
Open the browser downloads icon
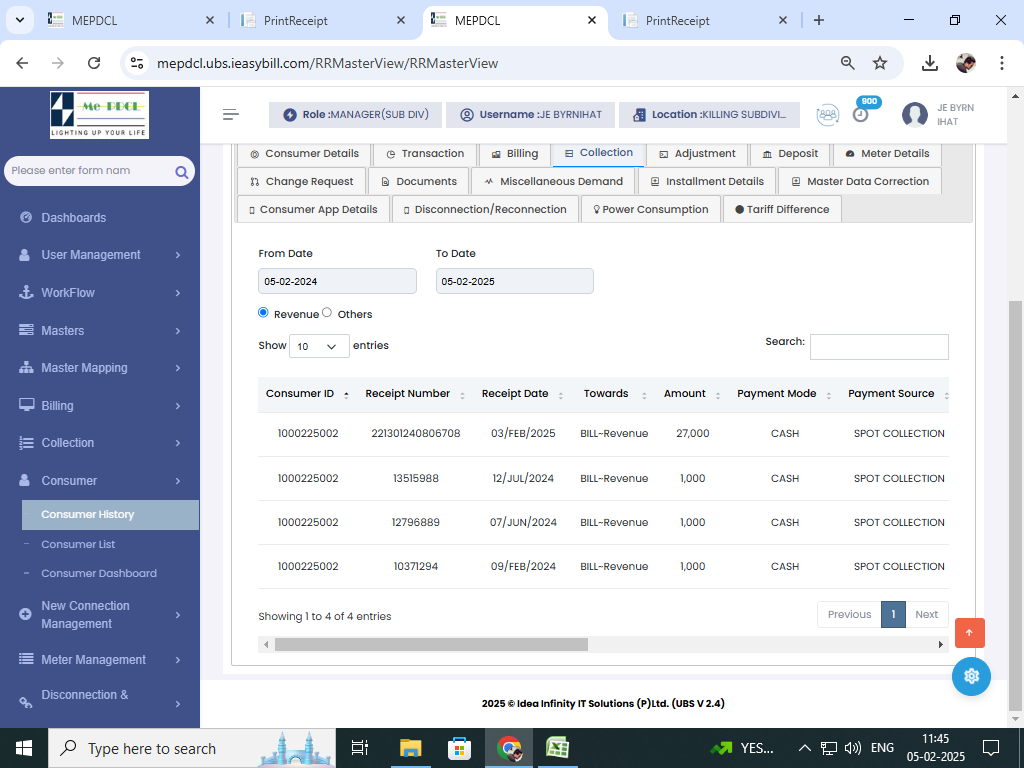[929, 63]
